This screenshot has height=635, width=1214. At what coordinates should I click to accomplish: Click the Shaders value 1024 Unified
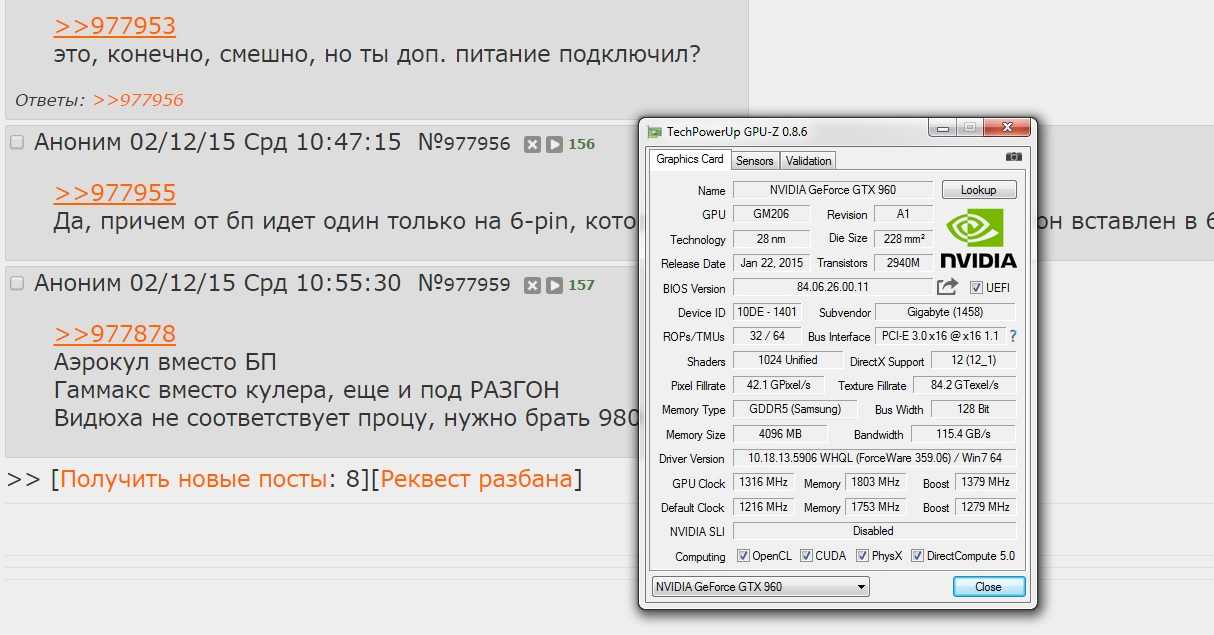coord(789,360)
